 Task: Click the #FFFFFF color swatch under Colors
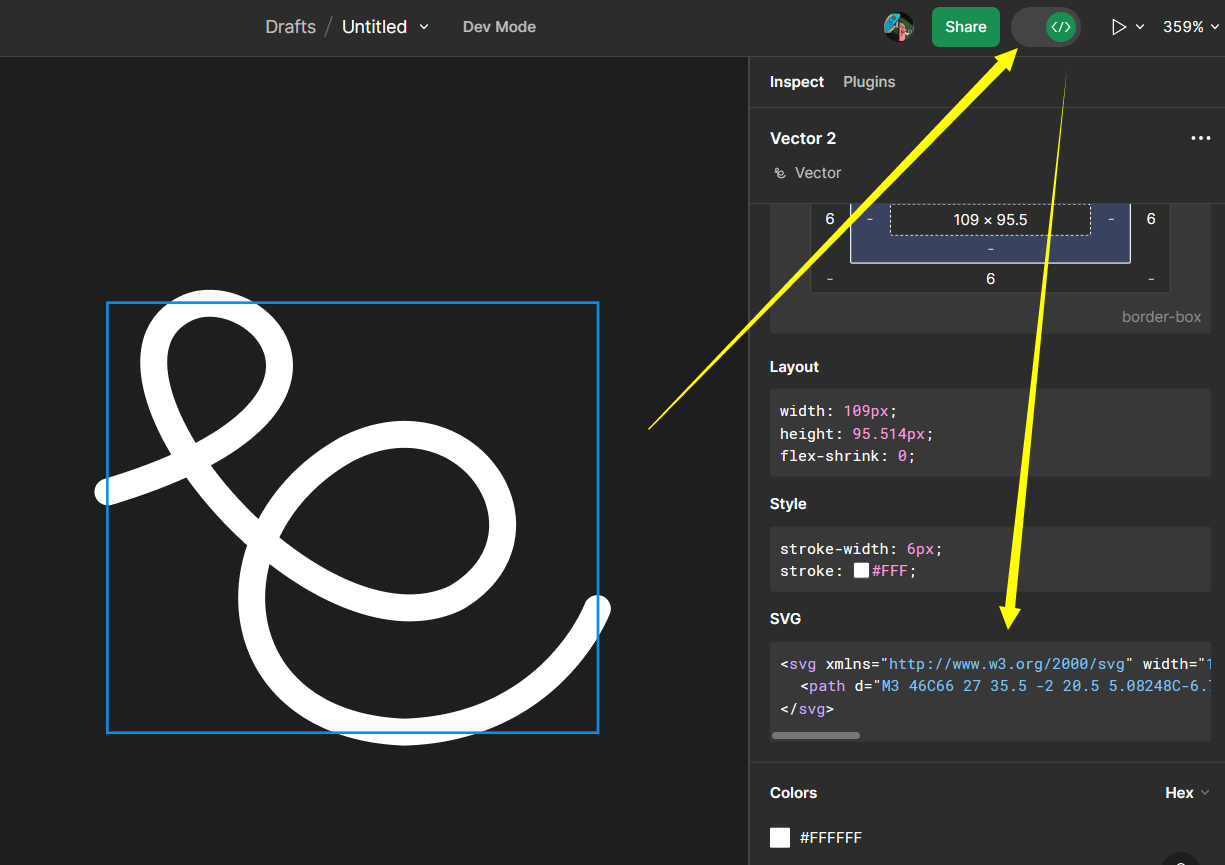click(779, 837)
